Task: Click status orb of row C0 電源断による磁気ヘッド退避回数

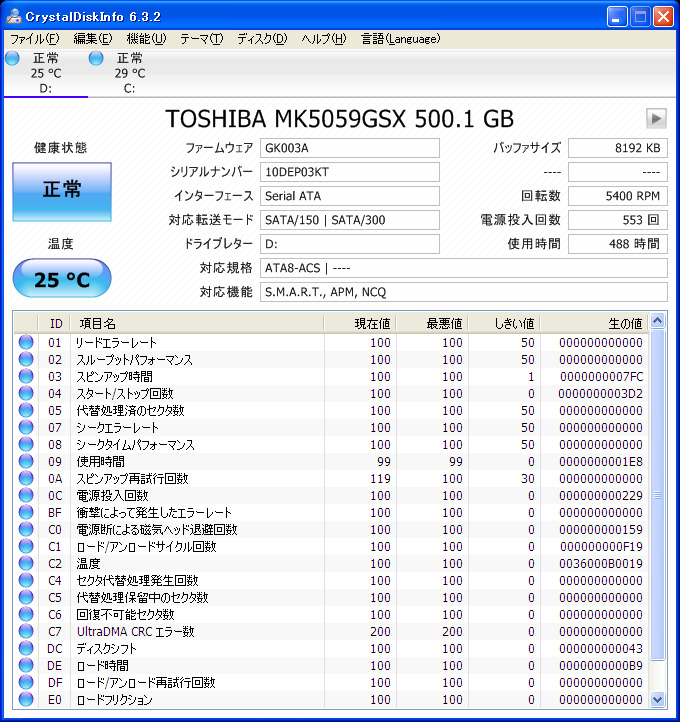Action: [26, 530]
